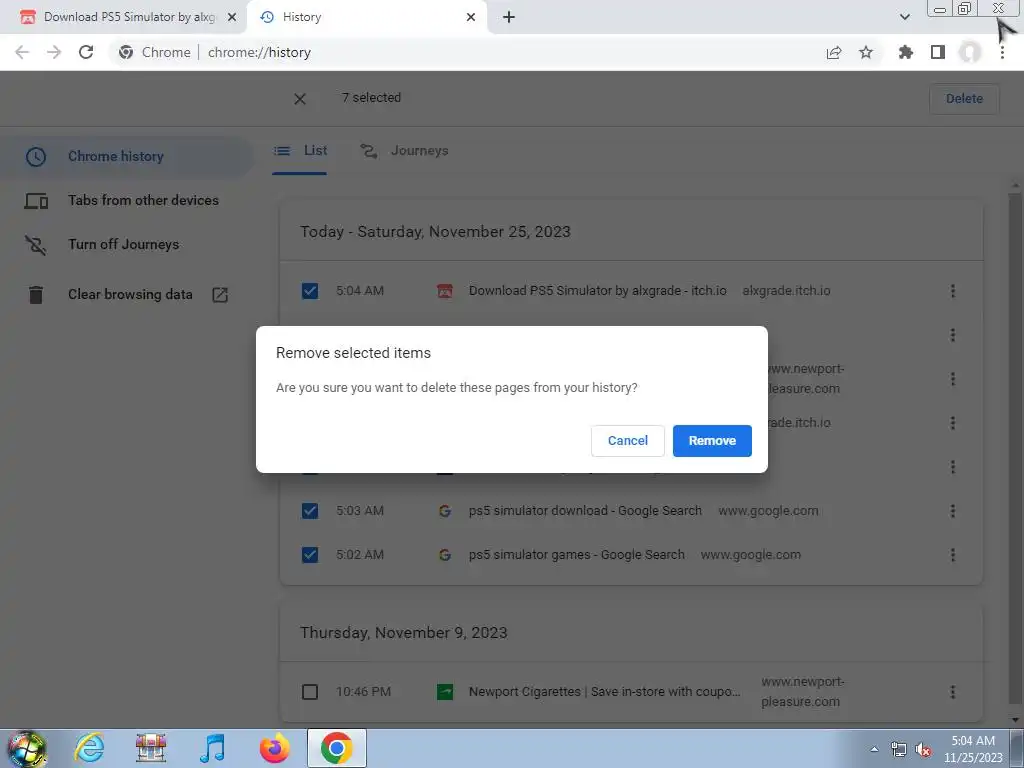This screenshot has height=768, width=1024.
Task: Toggle the side panel icon
Action: pyautogui.click(x=938, y=52)
